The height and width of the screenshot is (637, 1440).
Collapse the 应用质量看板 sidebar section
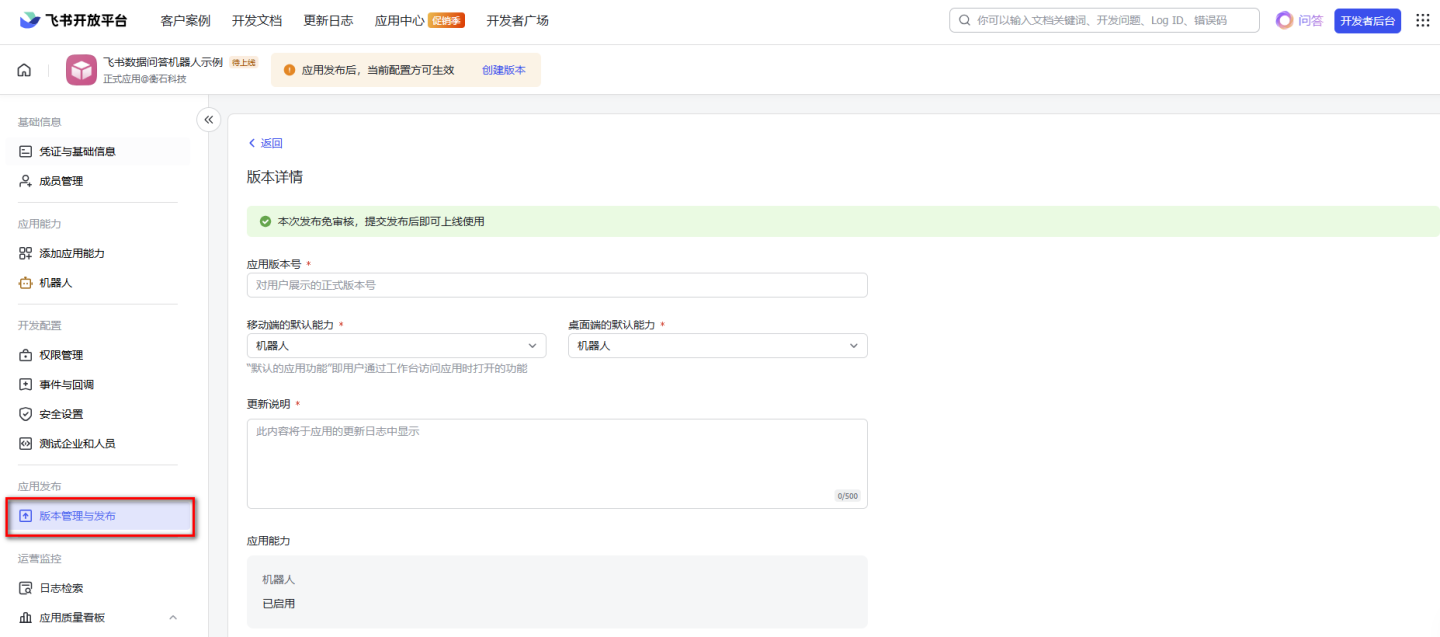click(173, 618)
